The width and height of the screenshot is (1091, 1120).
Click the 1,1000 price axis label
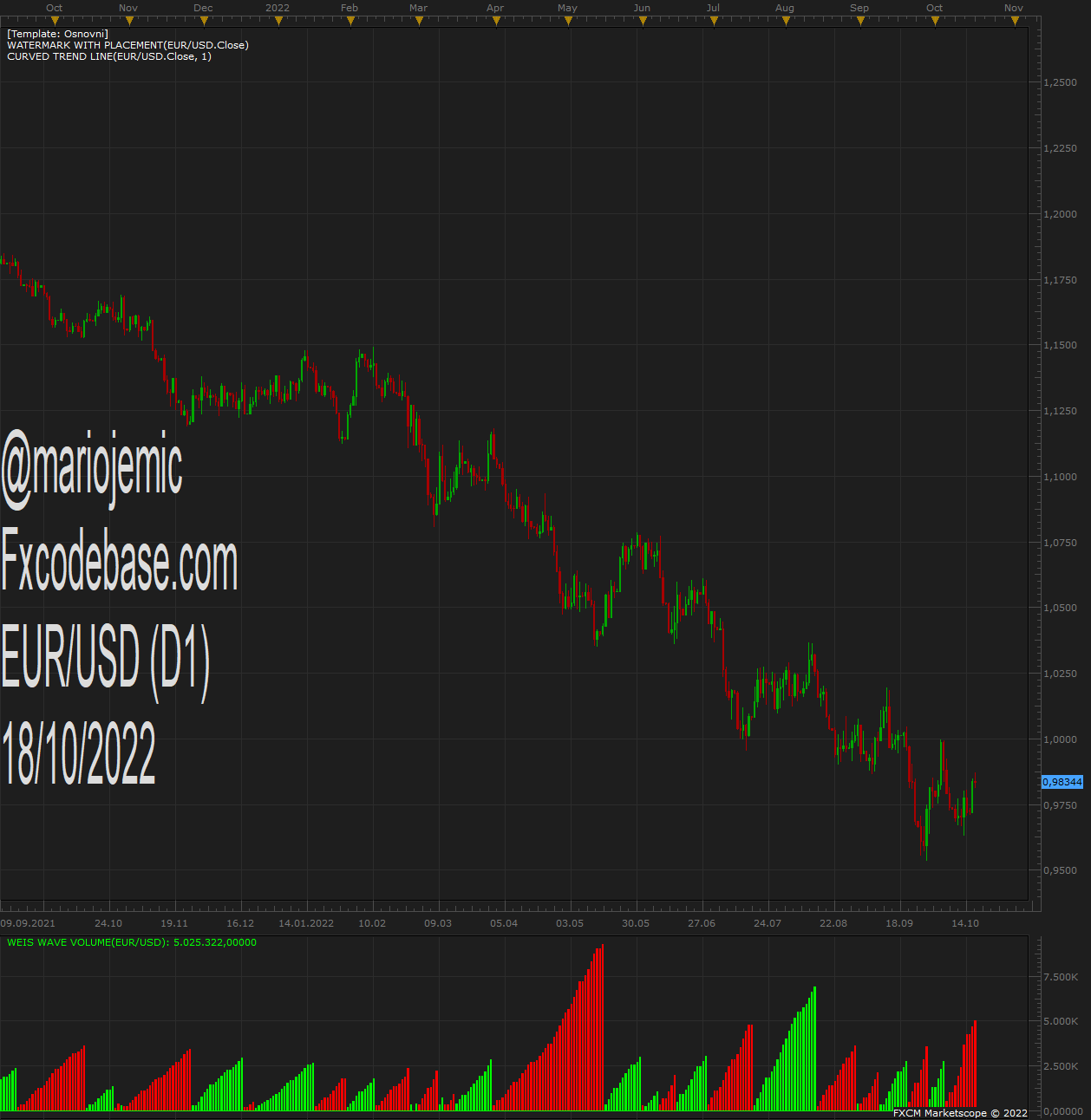pos(1060,477)
